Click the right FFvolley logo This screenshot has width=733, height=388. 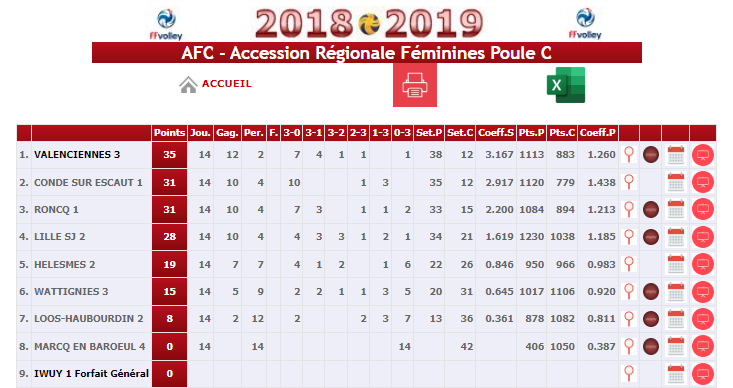585,23
